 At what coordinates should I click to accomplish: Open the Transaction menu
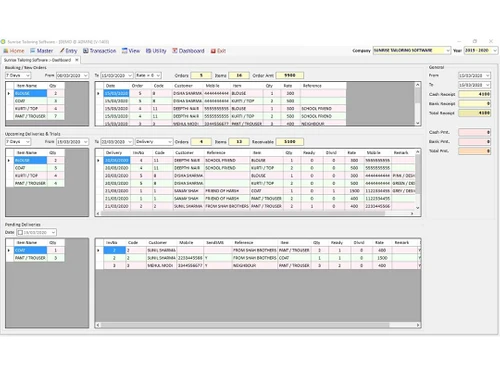point(99,51)
